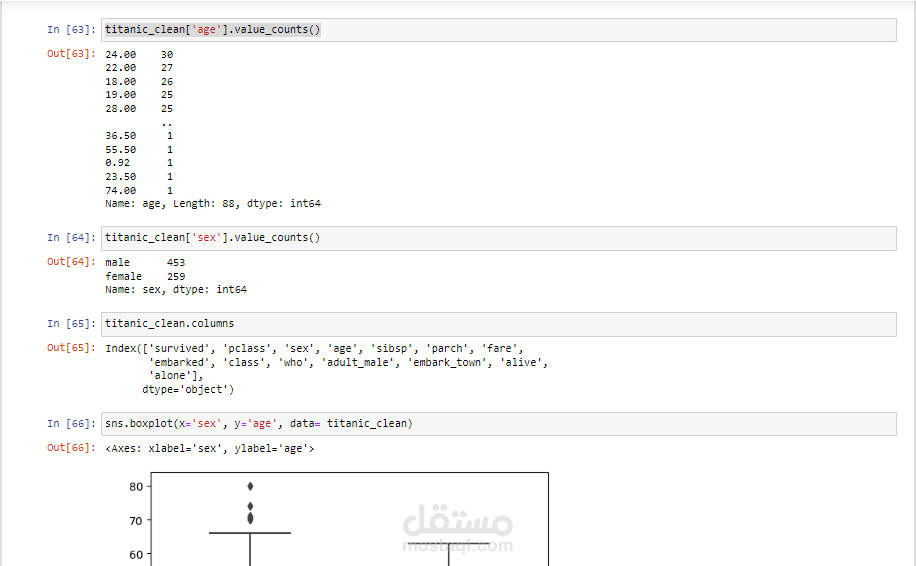Select the In [63] prompt label
Screen dimensions: 916x566
point(71,30)
